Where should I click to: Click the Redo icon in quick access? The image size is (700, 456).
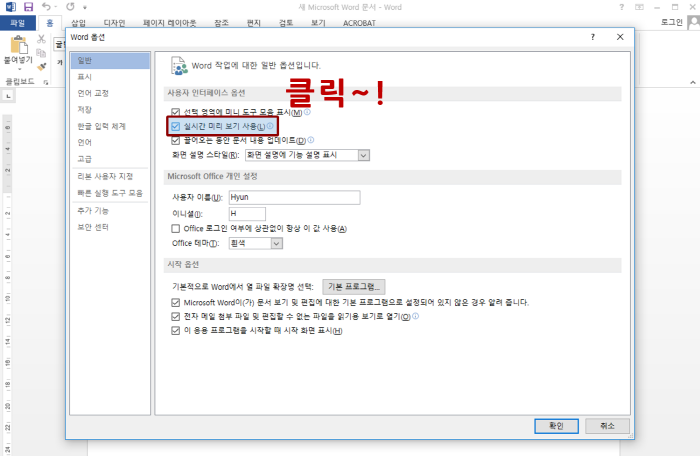70,7
